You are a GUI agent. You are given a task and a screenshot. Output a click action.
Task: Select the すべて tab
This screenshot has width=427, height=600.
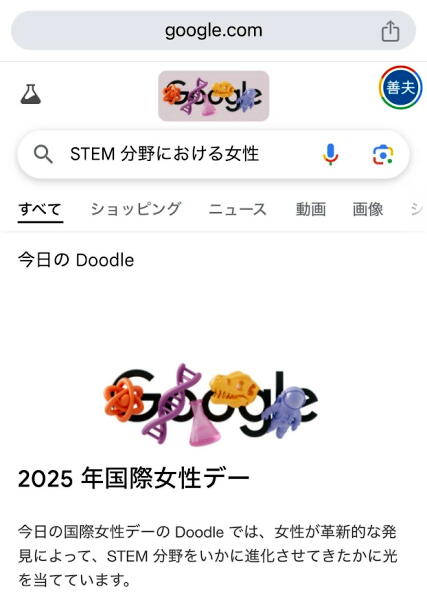[x=40, y=209]
